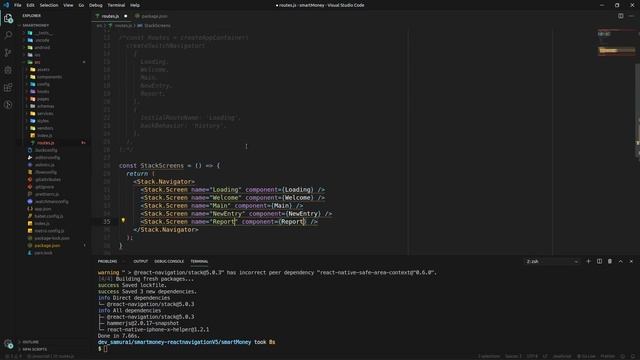Image resolution: width=640 pixels, height=360 pixels.
Task: Collapse the src folder
Action: tap(37, 62)
